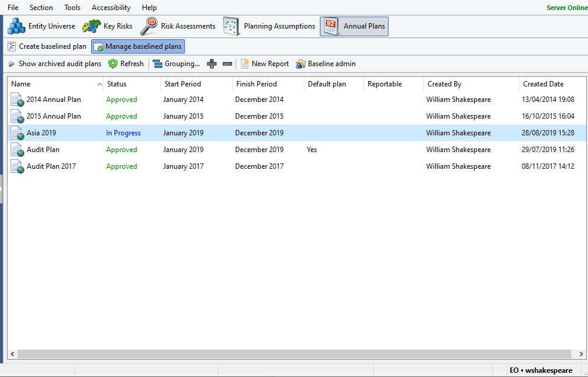
Task: Sort by the Created Date column header
Action: pyautogui.click(x=552, y=84)
